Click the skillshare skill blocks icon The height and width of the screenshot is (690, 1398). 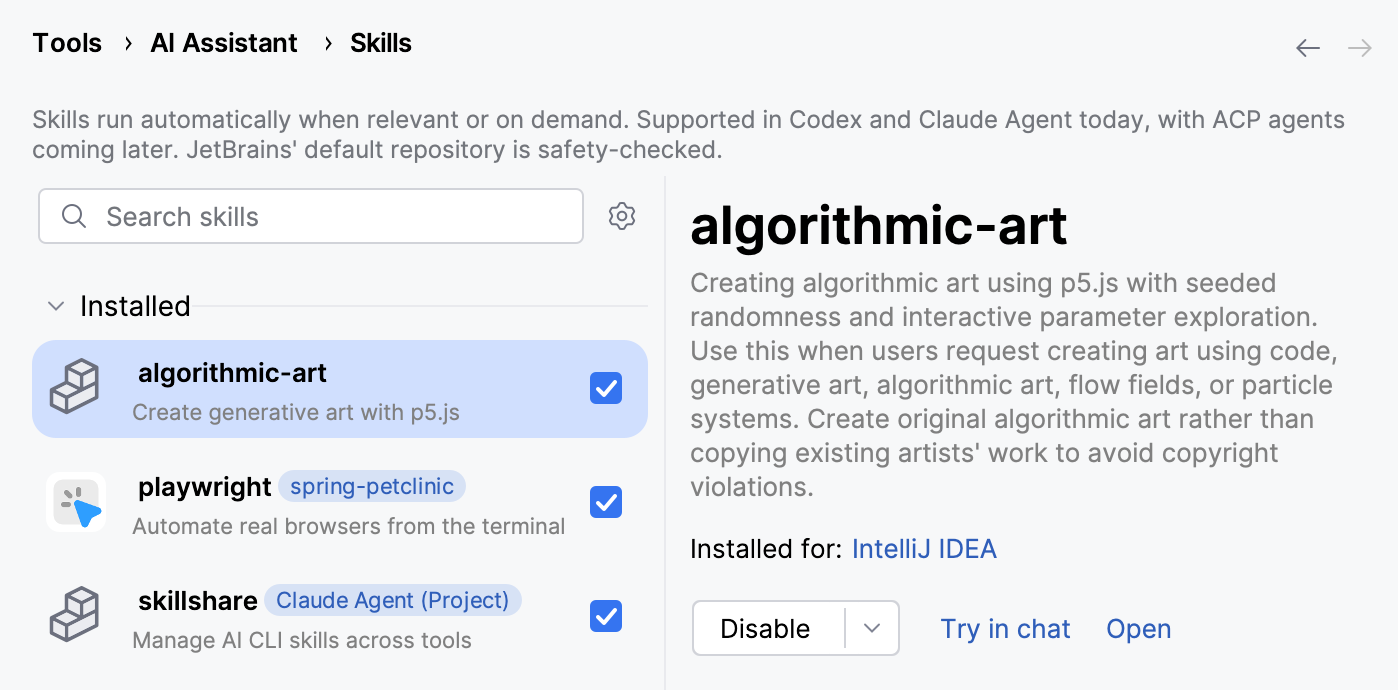pyautogui.click(x=76, y=614)
